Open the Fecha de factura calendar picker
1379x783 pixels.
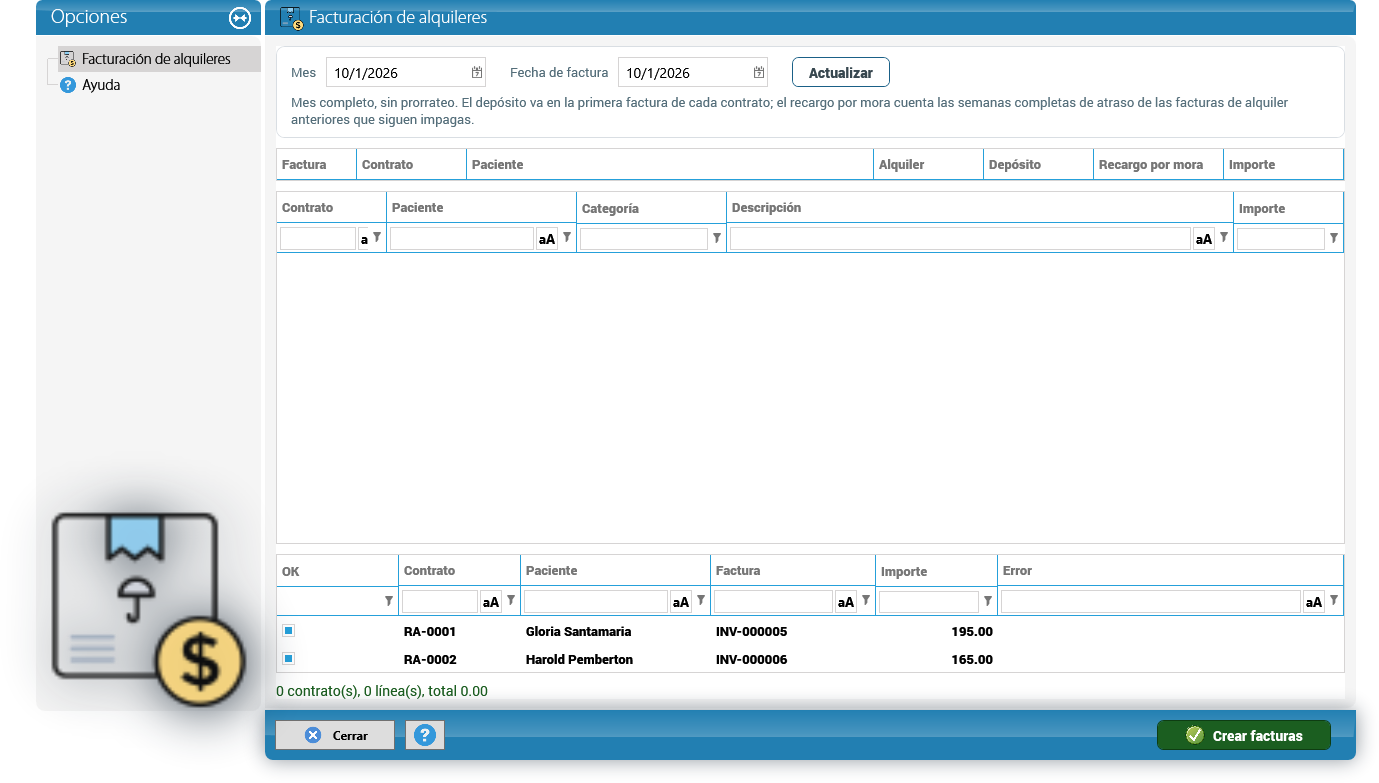759,72
